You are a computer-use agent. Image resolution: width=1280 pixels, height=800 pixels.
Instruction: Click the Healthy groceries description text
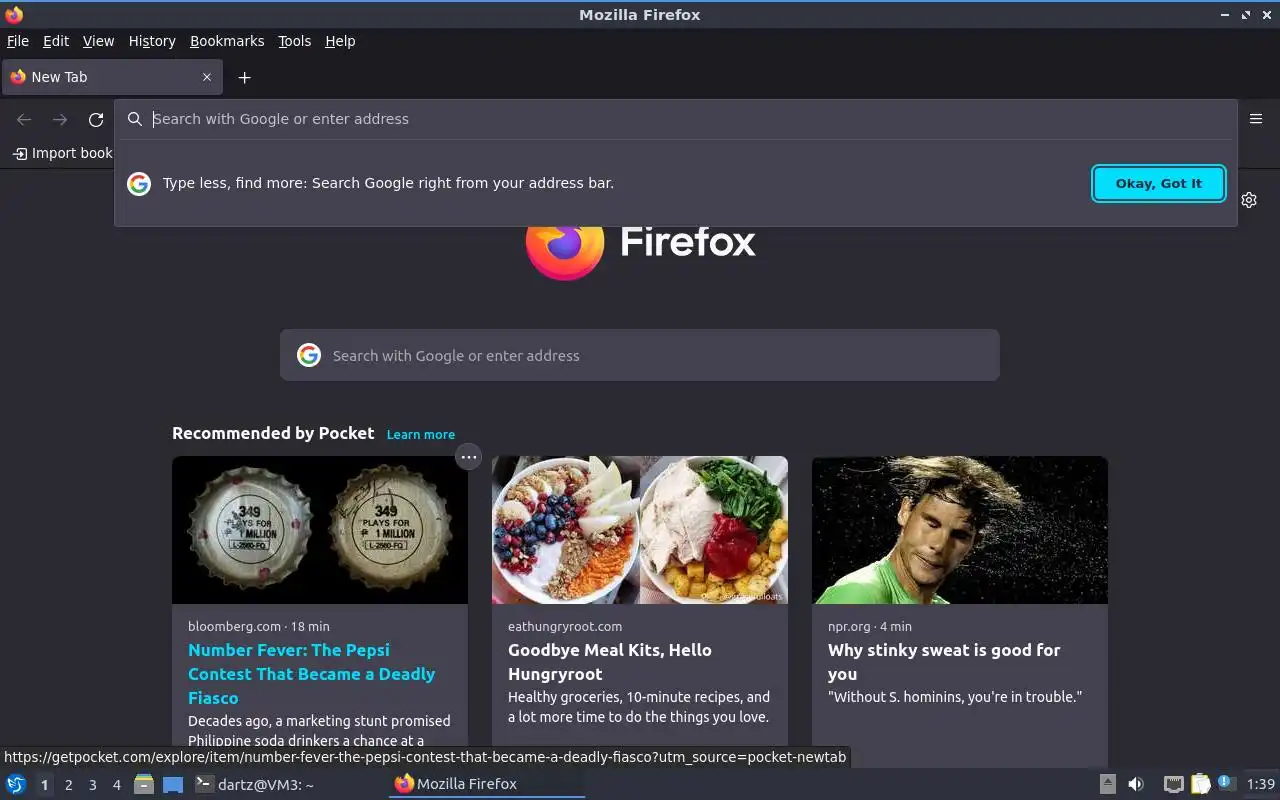click(x=639, y=707)
